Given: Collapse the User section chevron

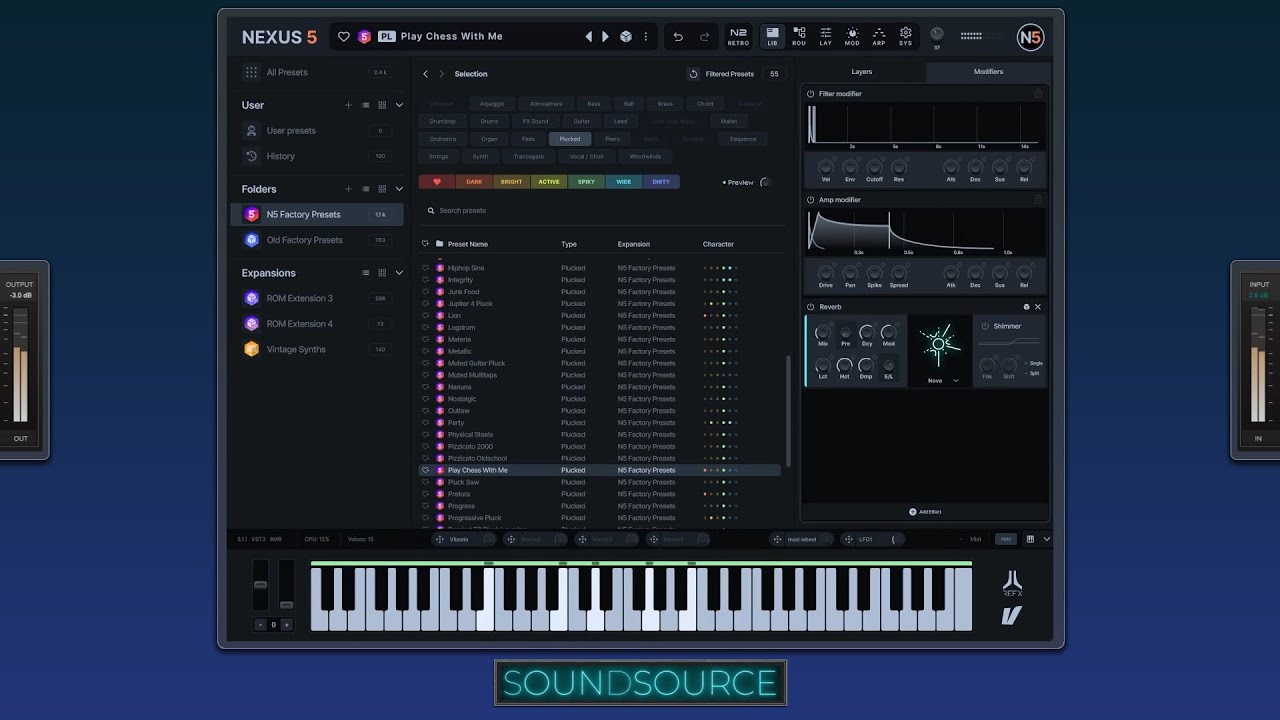Looking at the screenshot, I should coord(399,105).
